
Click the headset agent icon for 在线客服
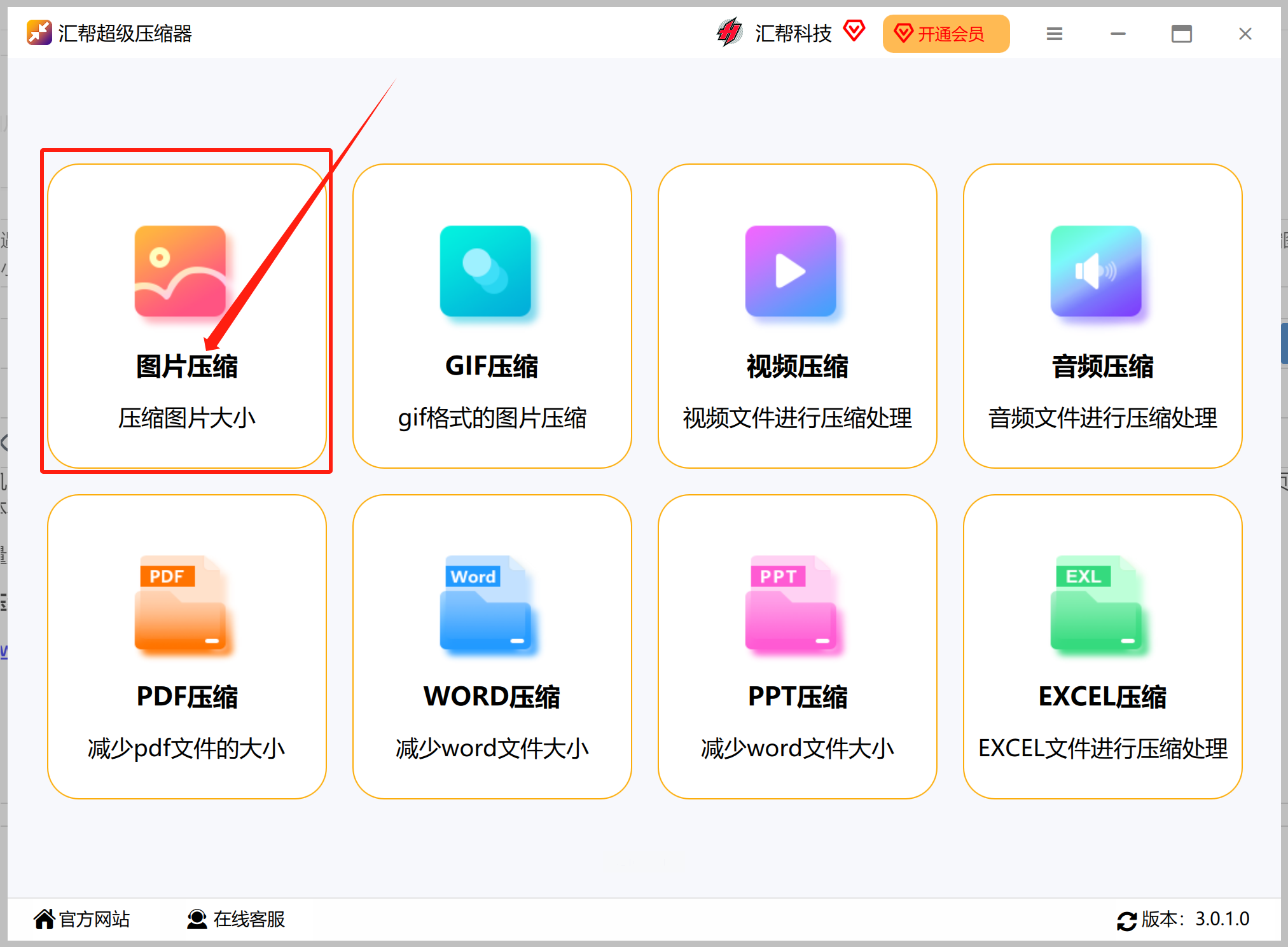(197, 919)
